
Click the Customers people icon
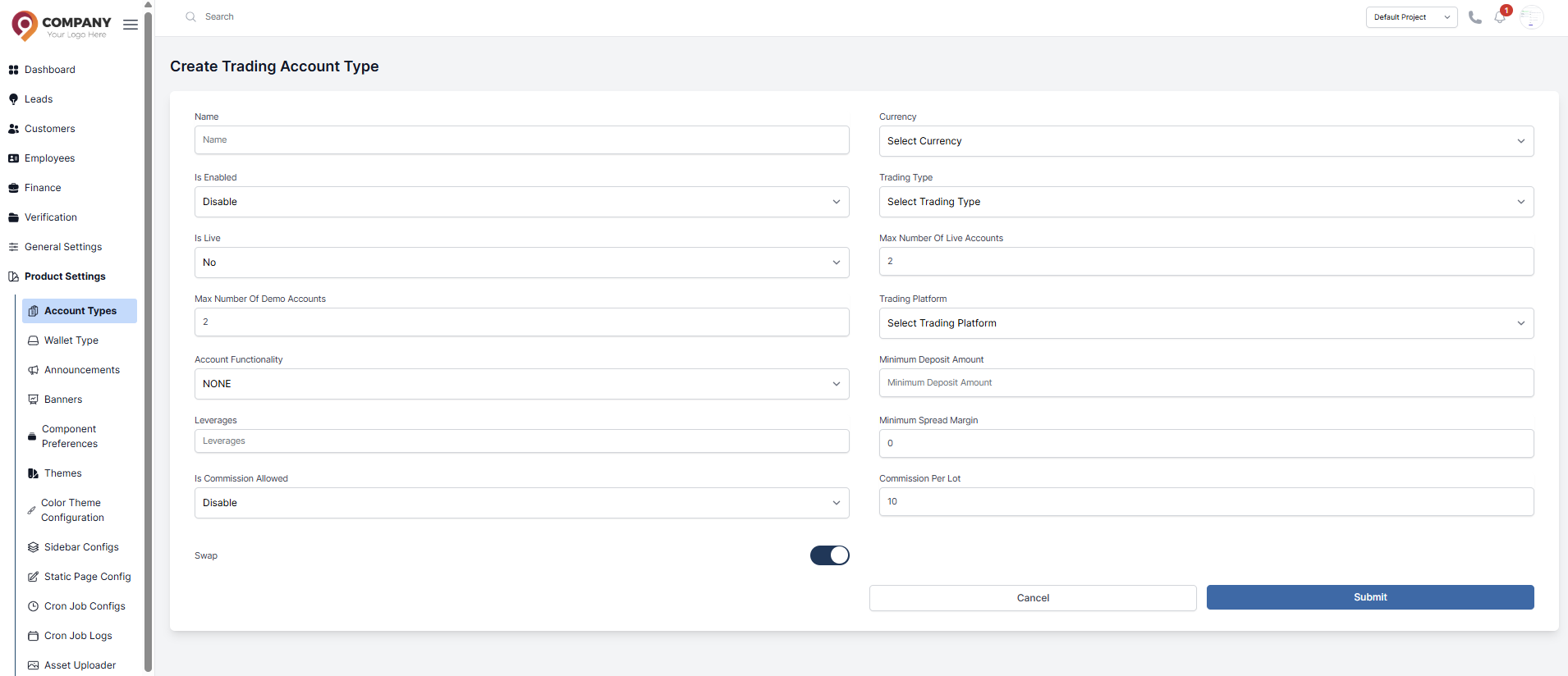coord(13,129)
